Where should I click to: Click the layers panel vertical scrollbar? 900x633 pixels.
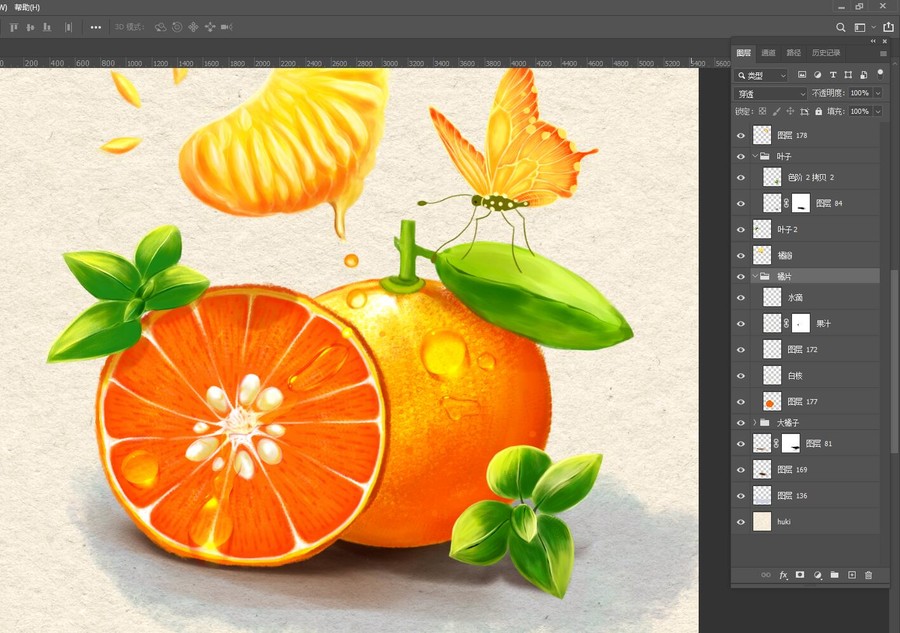[895, 362]
